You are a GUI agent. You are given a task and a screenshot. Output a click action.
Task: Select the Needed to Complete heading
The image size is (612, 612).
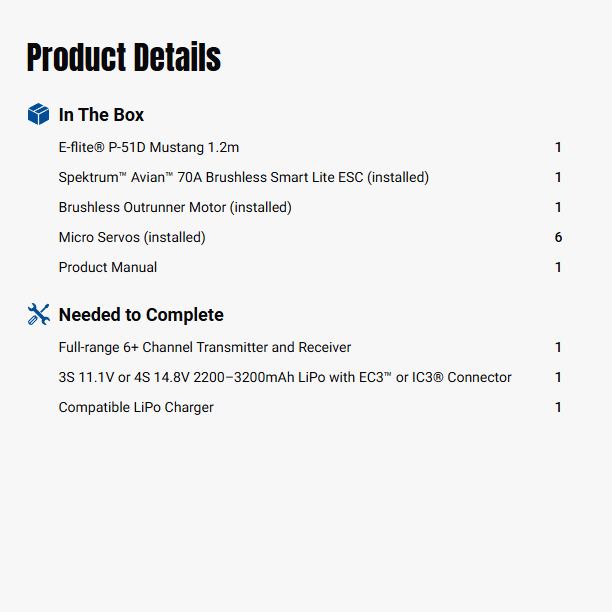tap(141, 315)
